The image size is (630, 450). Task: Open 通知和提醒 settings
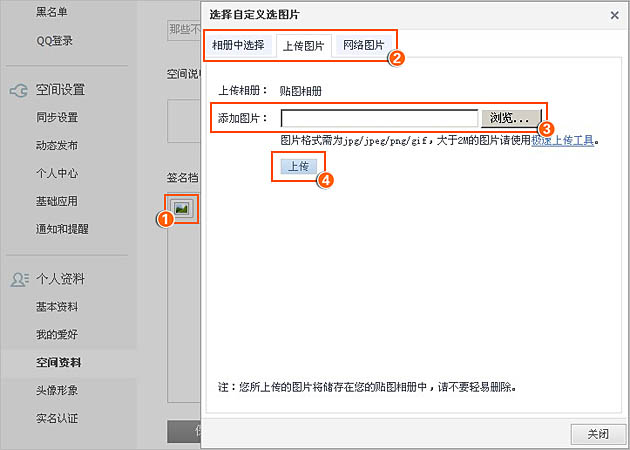pyautogui.click(x=62, y=229)
